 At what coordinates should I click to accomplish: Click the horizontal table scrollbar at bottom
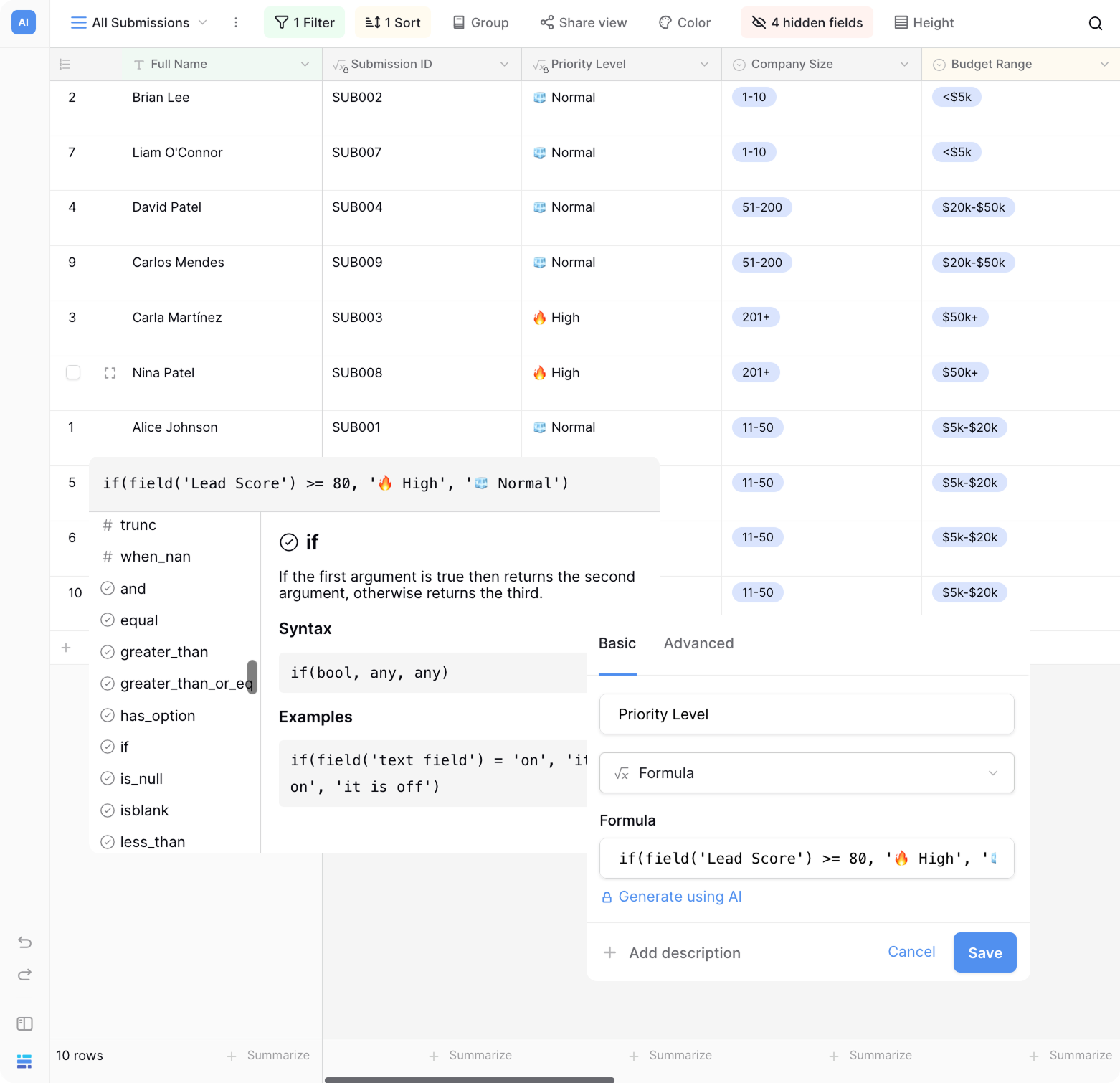(470, 1079)
